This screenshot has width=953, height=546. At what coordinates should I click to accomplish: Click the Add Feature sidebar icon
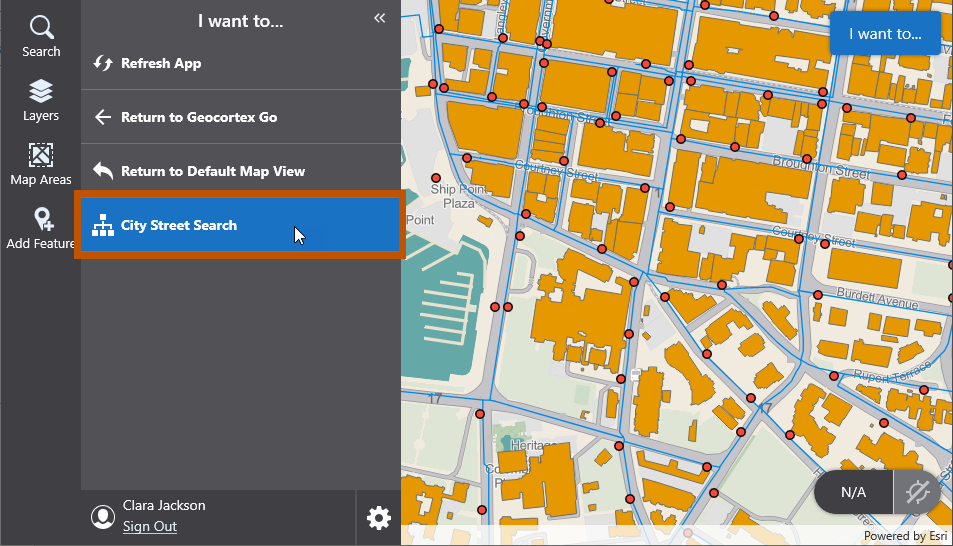(x=42, y=228)
